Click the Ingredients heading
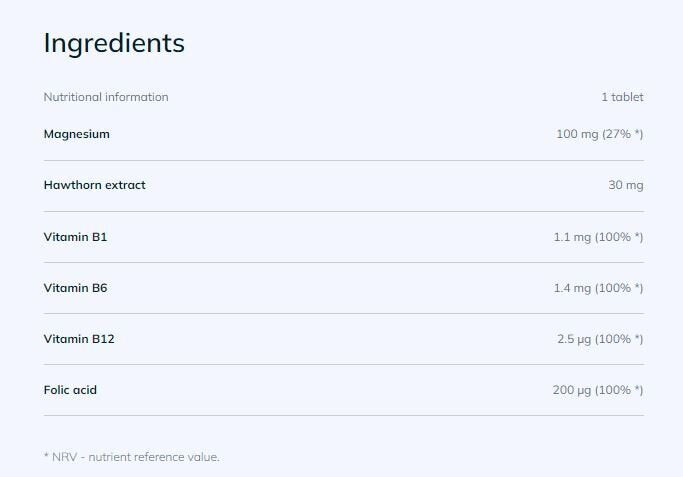683x477 pixels. point(114,44)
